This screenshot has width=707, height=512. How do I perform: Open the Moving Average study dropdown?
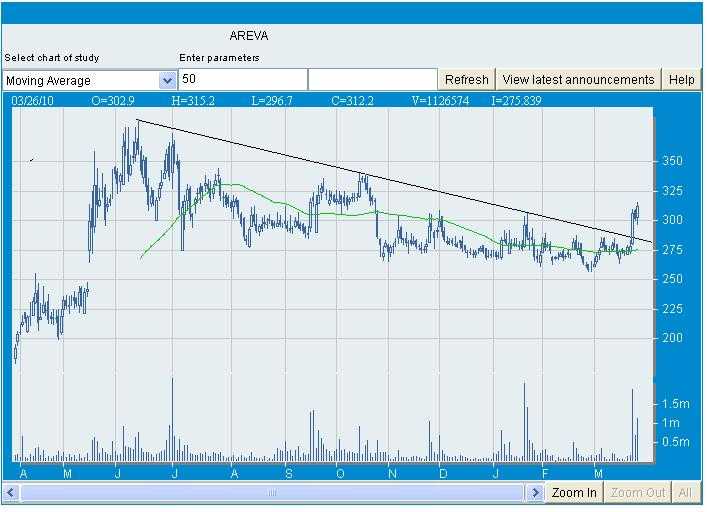point(89,80)
